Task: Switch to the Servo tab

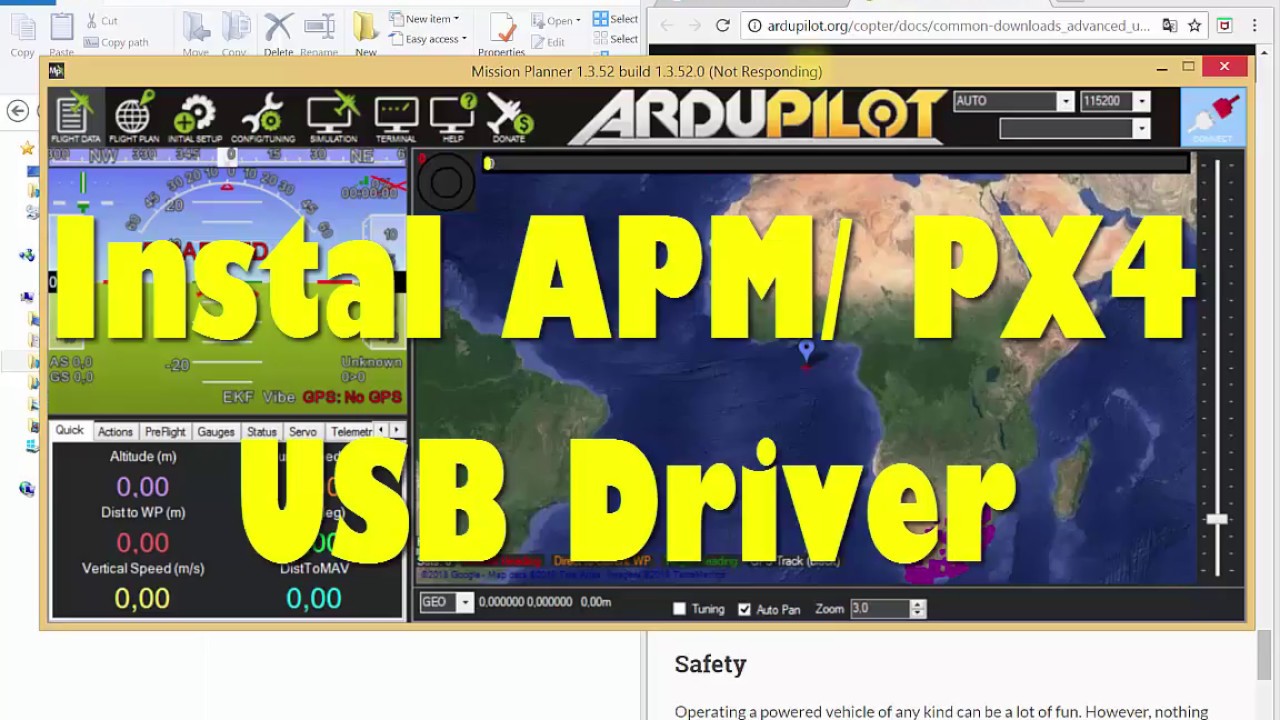Action: pos(303,432)
